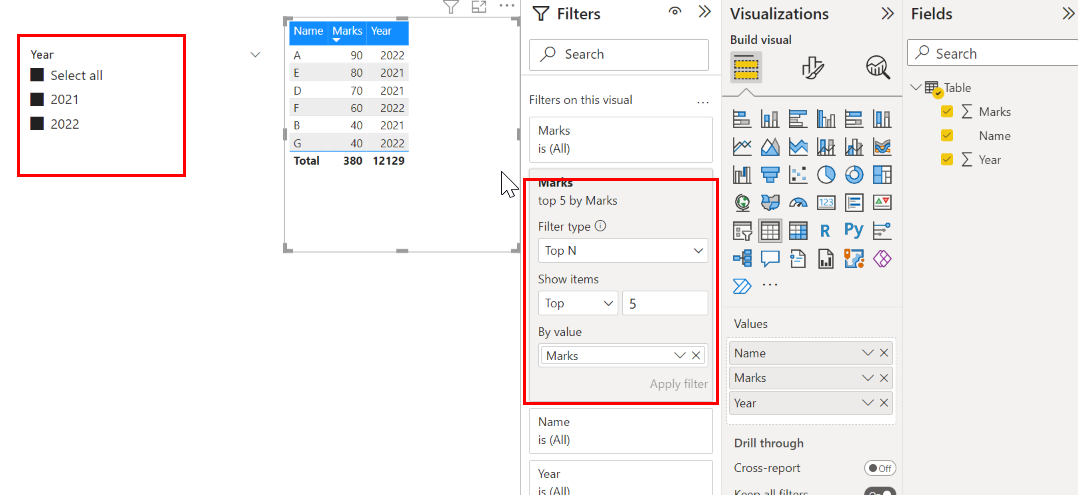Image resolution: width=1078 pixels, height=495 pixels.
Task: Select the slicer visual icon
Action: (742, 231)
